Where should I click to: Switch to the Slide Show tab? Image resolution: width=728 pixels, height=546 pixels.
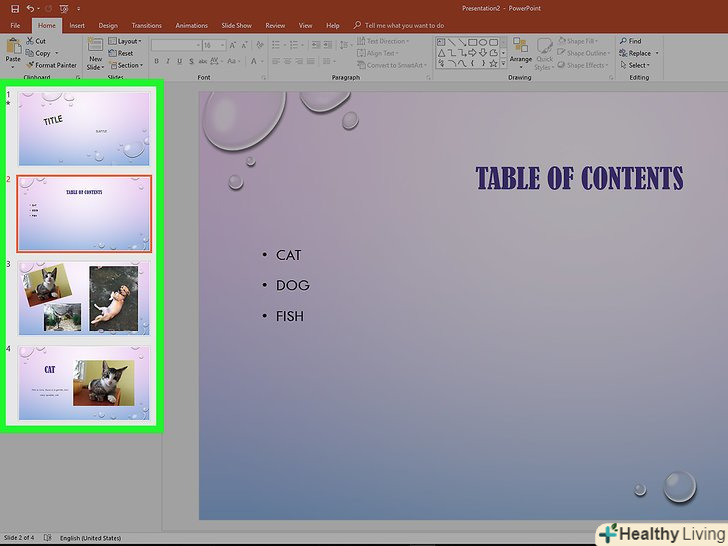click(236, 26)
